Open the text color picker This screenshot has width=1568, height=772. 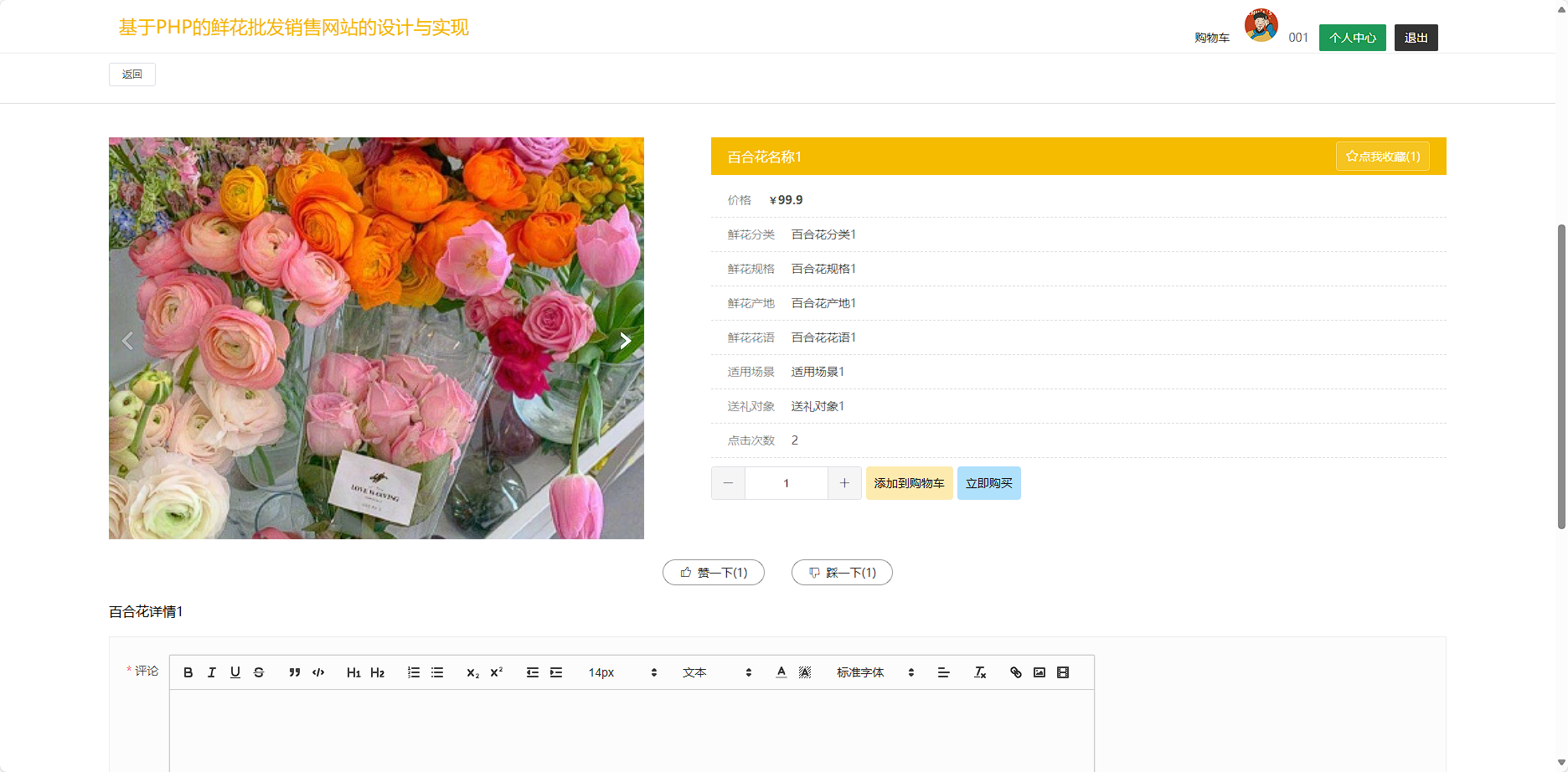point(781,672)
